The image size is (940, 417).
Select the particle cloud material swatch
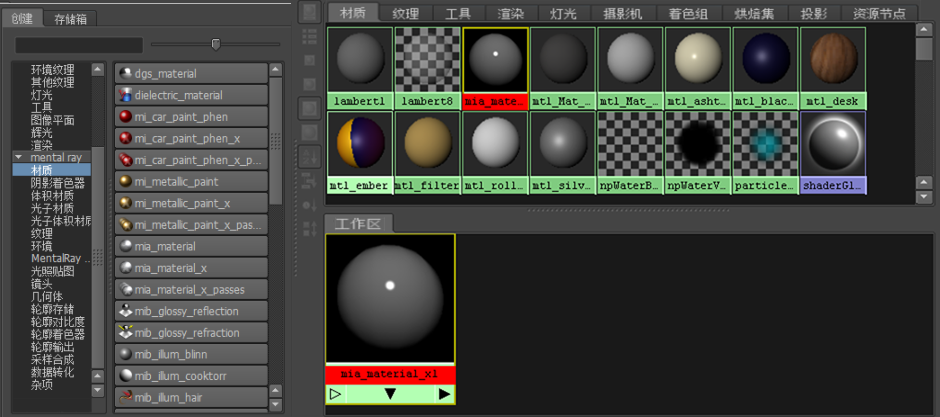(x=766, y=152)
